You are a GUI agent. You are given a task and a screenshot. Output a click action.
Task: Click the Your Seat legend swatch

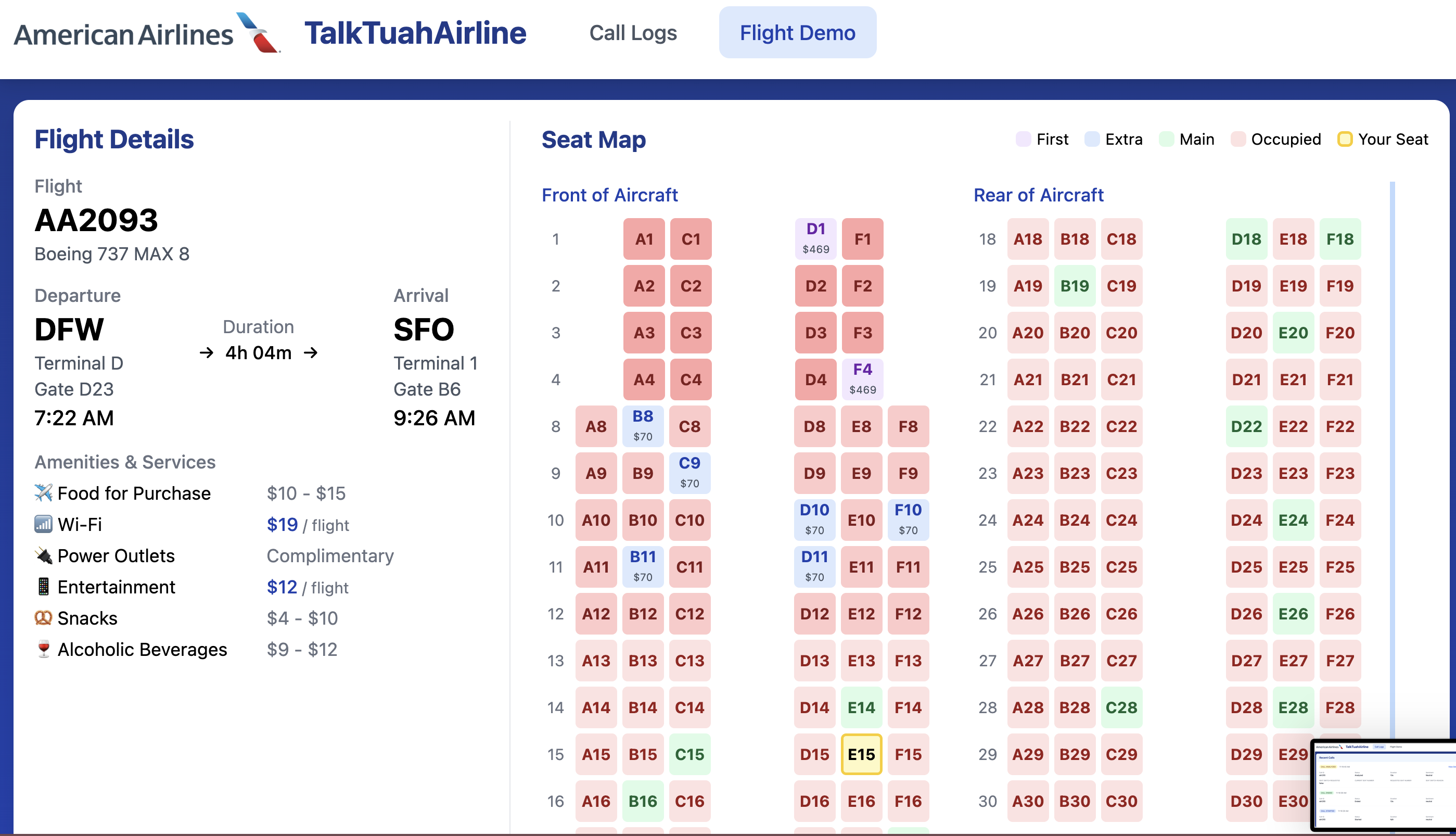tap(1344, 140)
